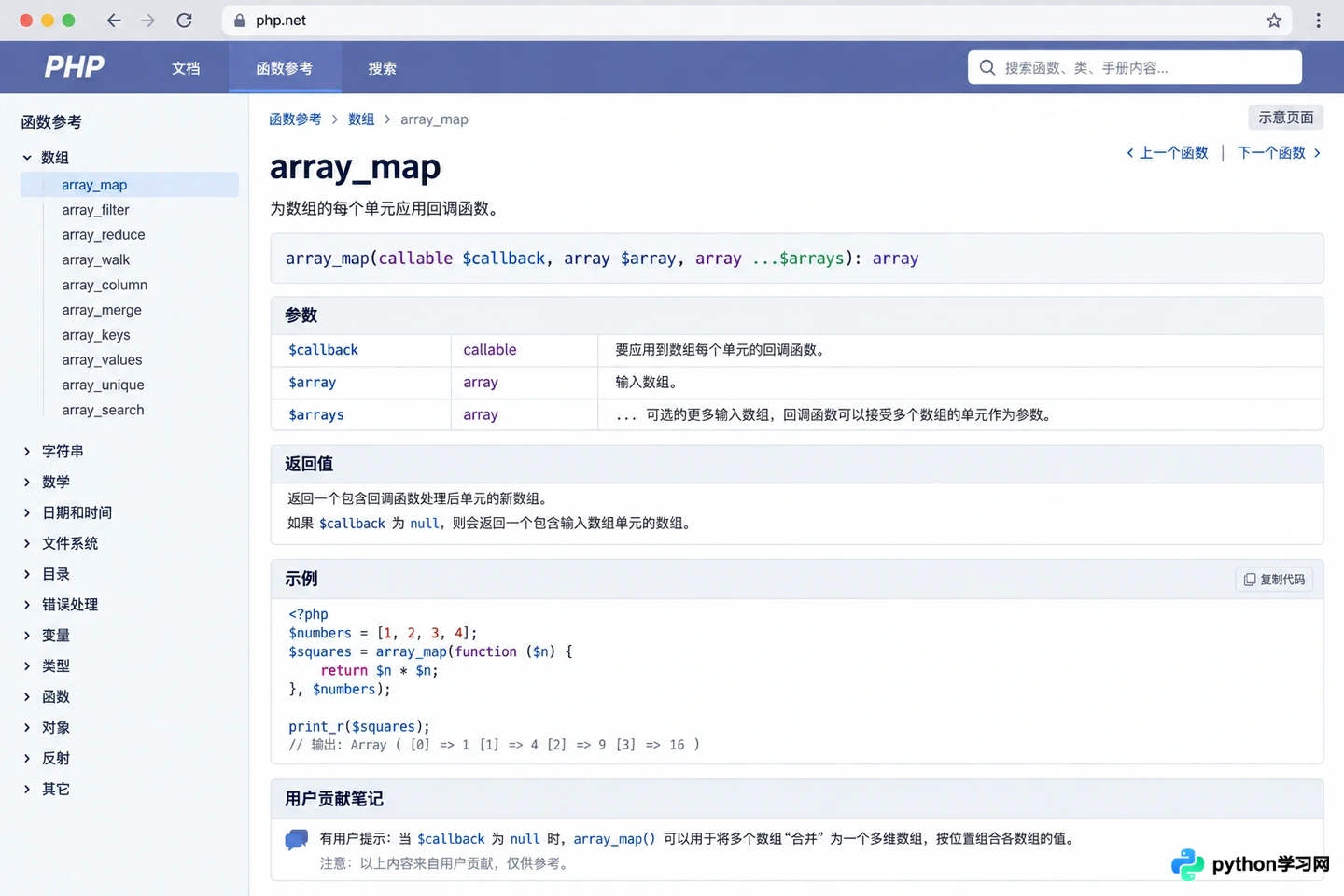
Task: Open array_walk in the sidebar
Action: (96, 260)
